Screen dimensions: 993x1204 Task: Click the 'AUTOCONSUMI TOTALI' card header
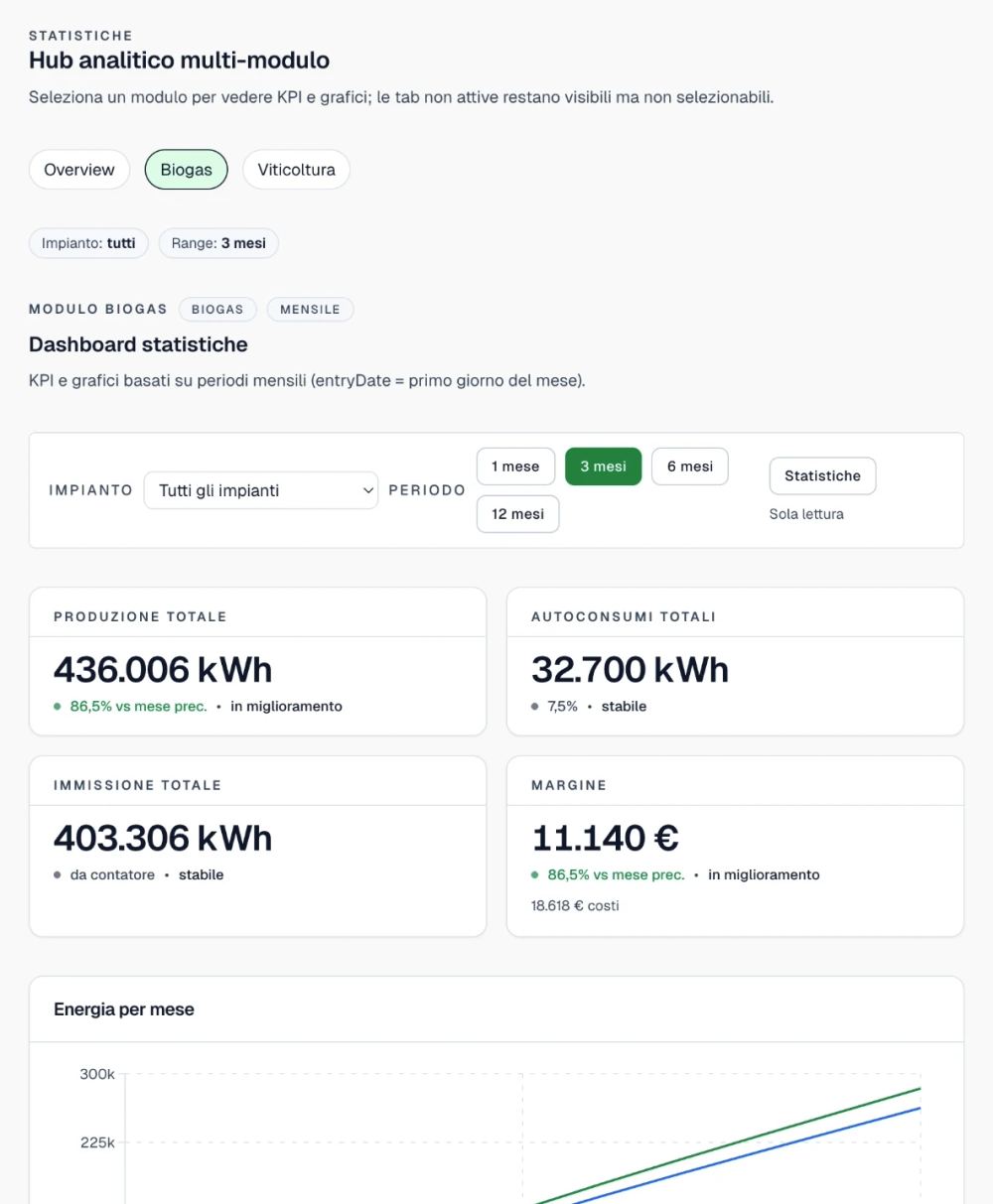point(624,616)
